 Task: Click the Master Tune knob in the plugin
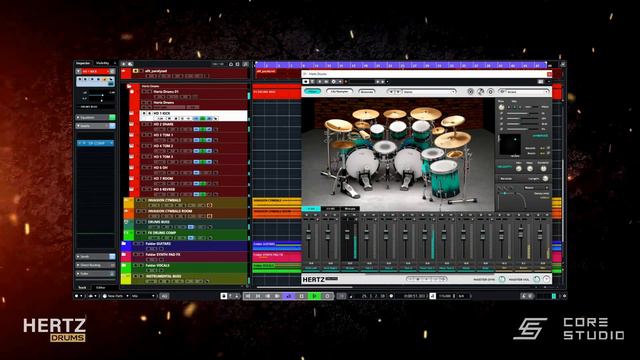pyautogui.click(x=502, y=279)
